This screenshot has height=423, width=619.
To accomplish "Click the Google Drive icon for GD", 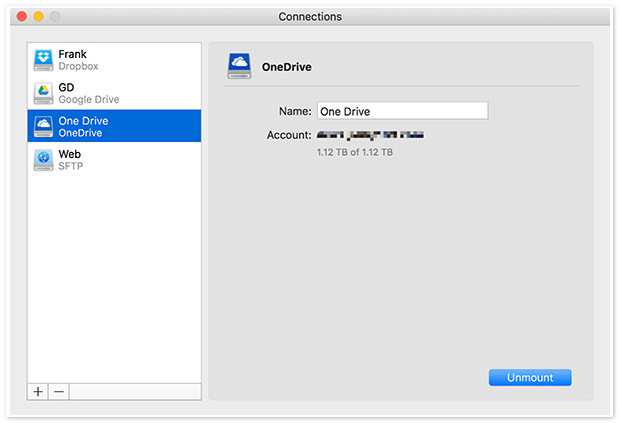I will [43, 93].
